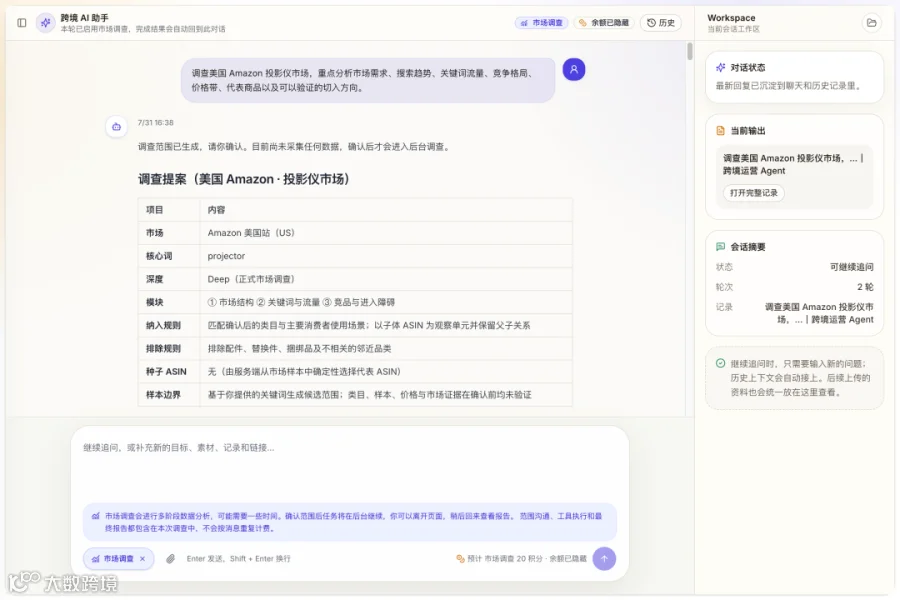This screenshot has width=900, height=600.
Task: Click the 排除规则 row label
Action: click(x=163, y=349)
